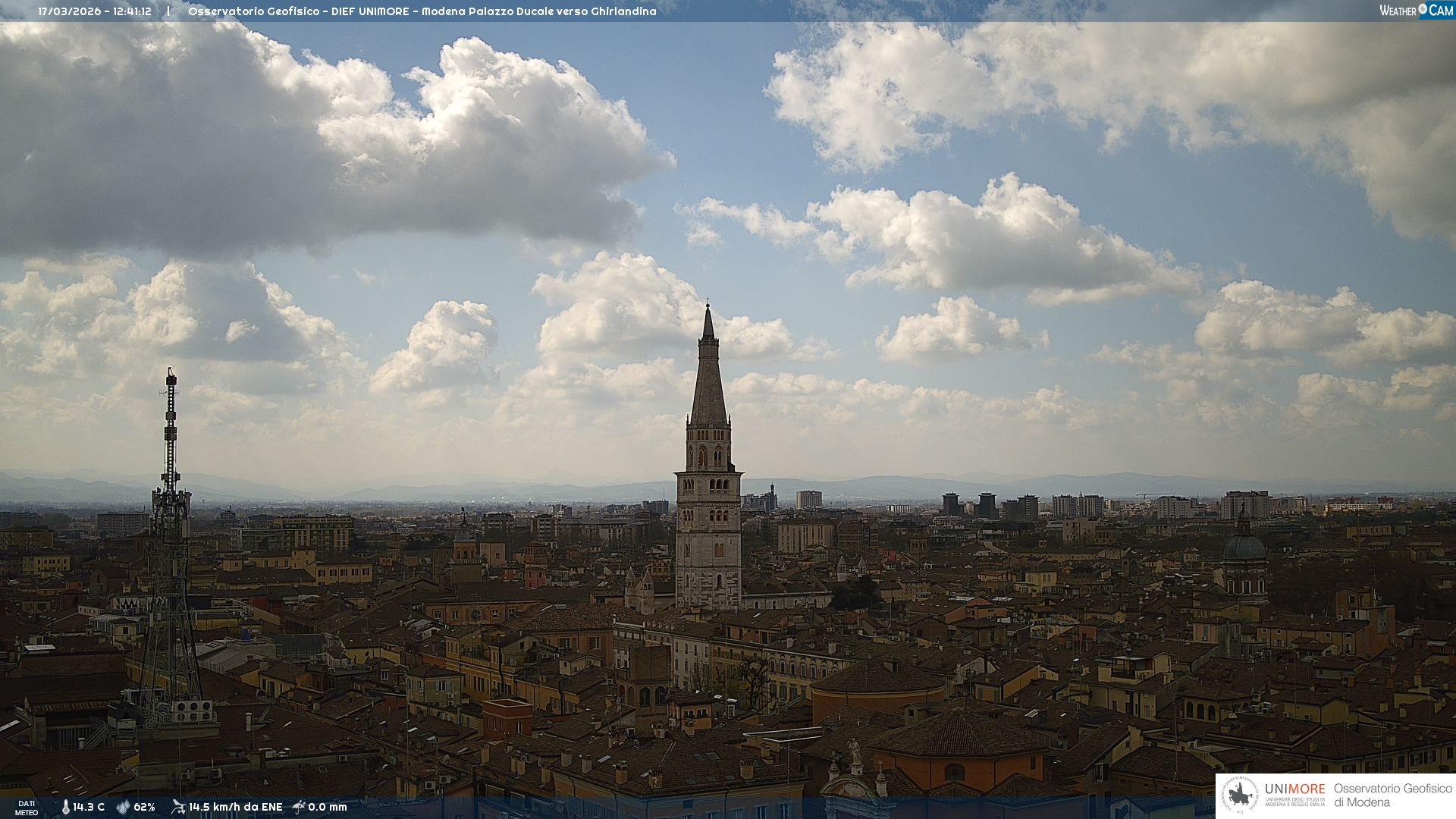Click the thermometer temperature icon

(x=65, y=807)
